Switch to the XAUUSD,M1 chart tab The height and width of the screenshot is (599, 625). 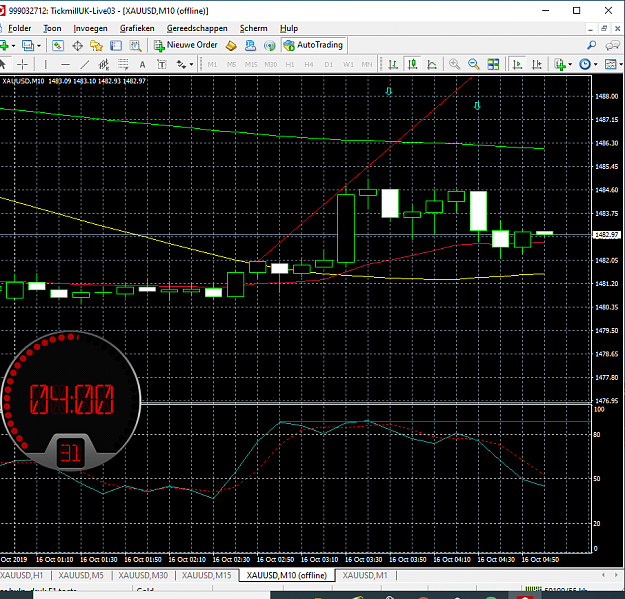point(365,575)
